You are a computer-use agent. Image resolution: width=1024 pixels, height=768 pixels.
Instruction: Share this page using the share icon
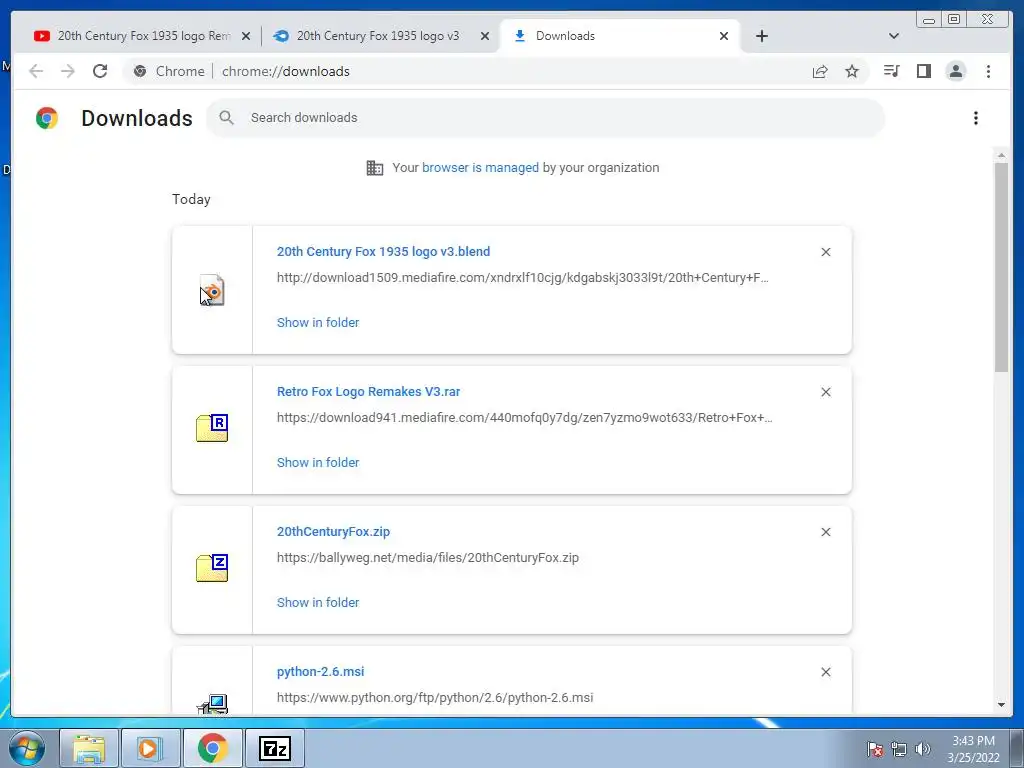[820, 71]
